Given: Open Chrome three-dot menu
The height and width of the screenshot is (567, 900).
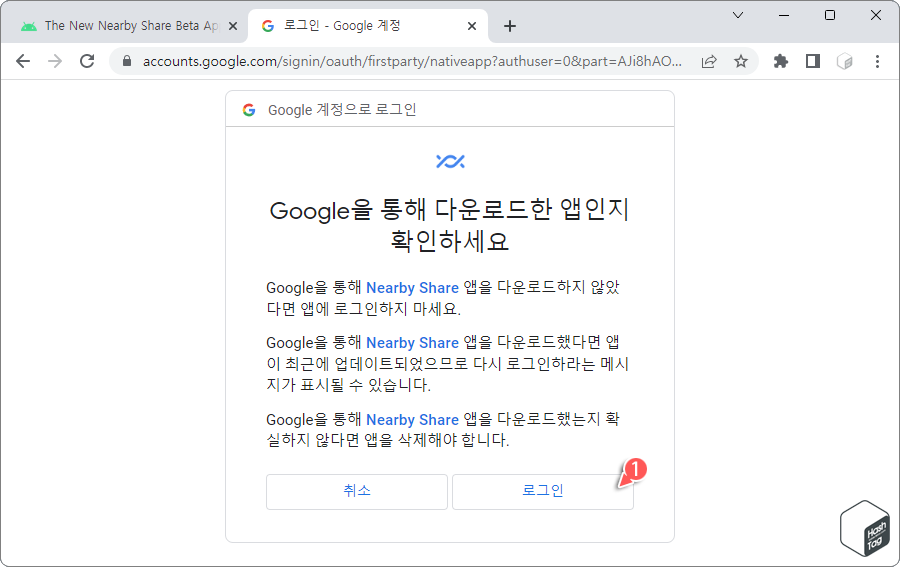Looking at the screenshot, I should [877, 61].
